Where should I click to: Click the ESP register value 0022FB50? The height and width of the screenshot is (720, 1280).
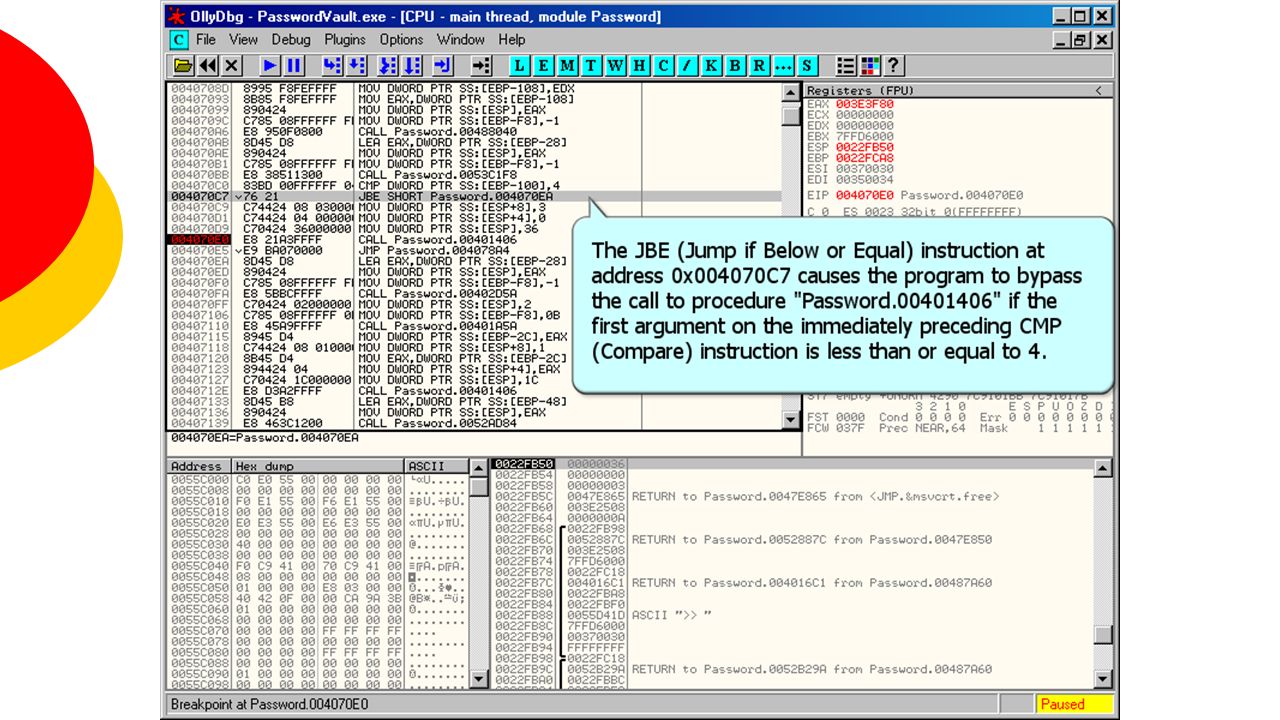864,147
